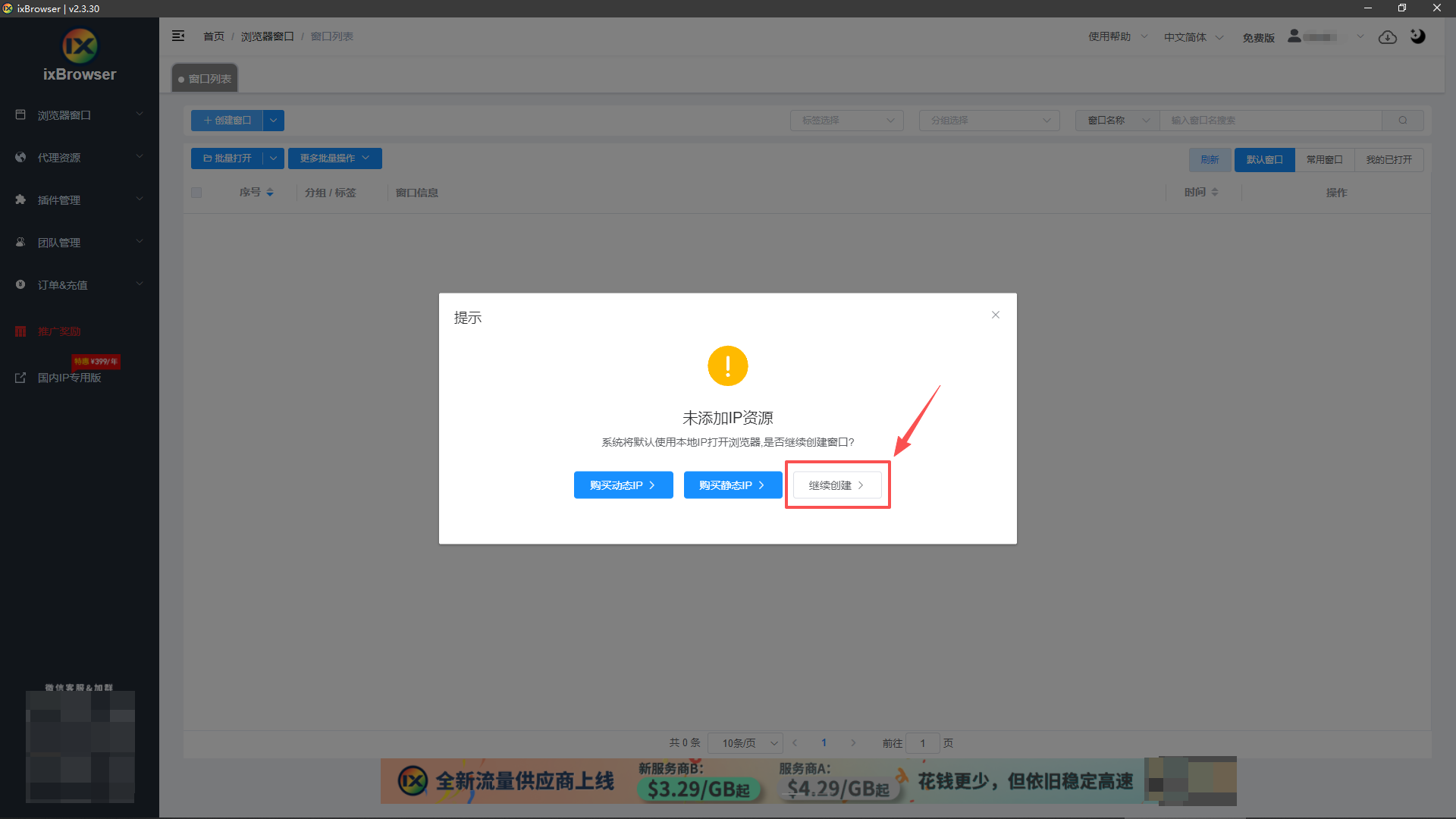Click the 购买静态IP button

click(733, 485)
